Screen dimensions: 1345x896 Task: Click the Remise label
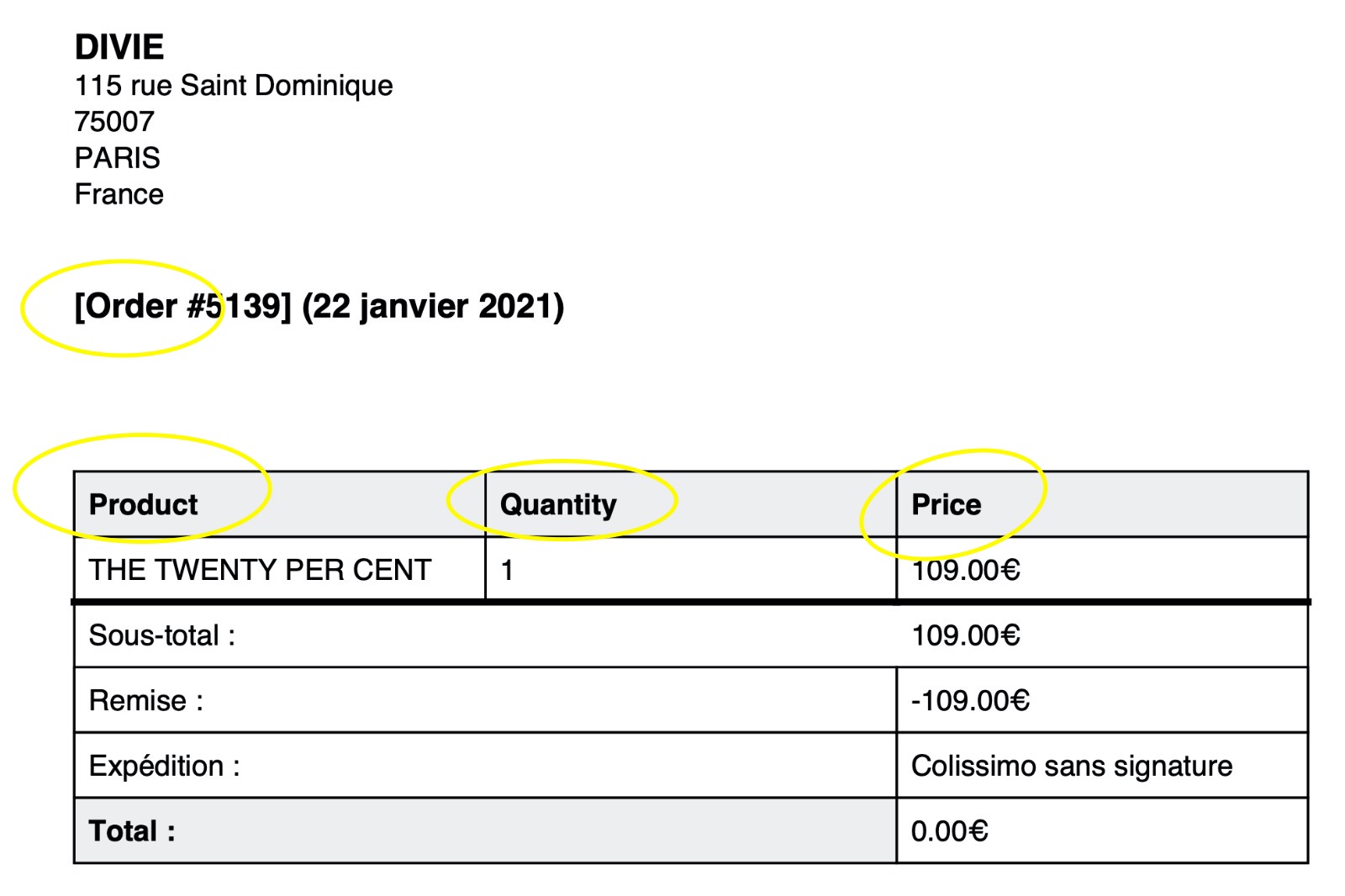[146, 701]
